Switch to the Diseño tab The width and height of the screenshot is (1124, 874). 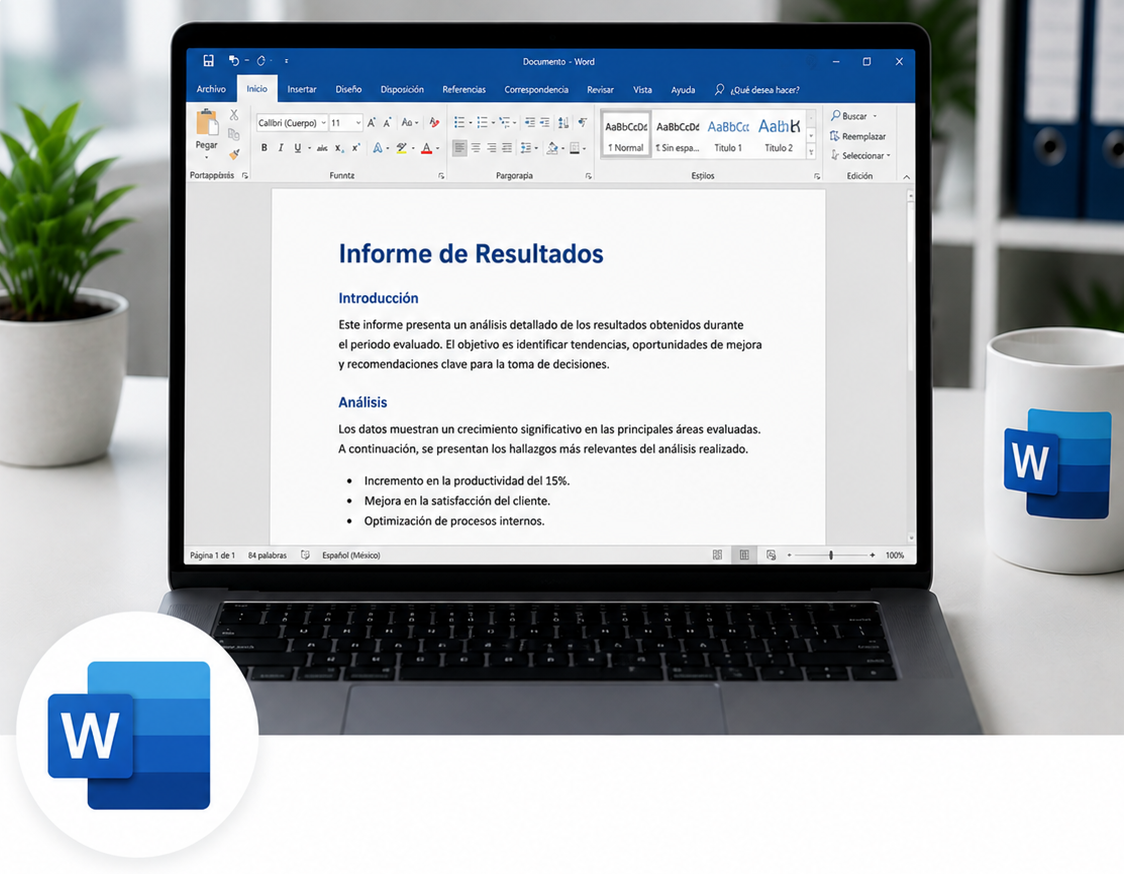click(348, 90)
